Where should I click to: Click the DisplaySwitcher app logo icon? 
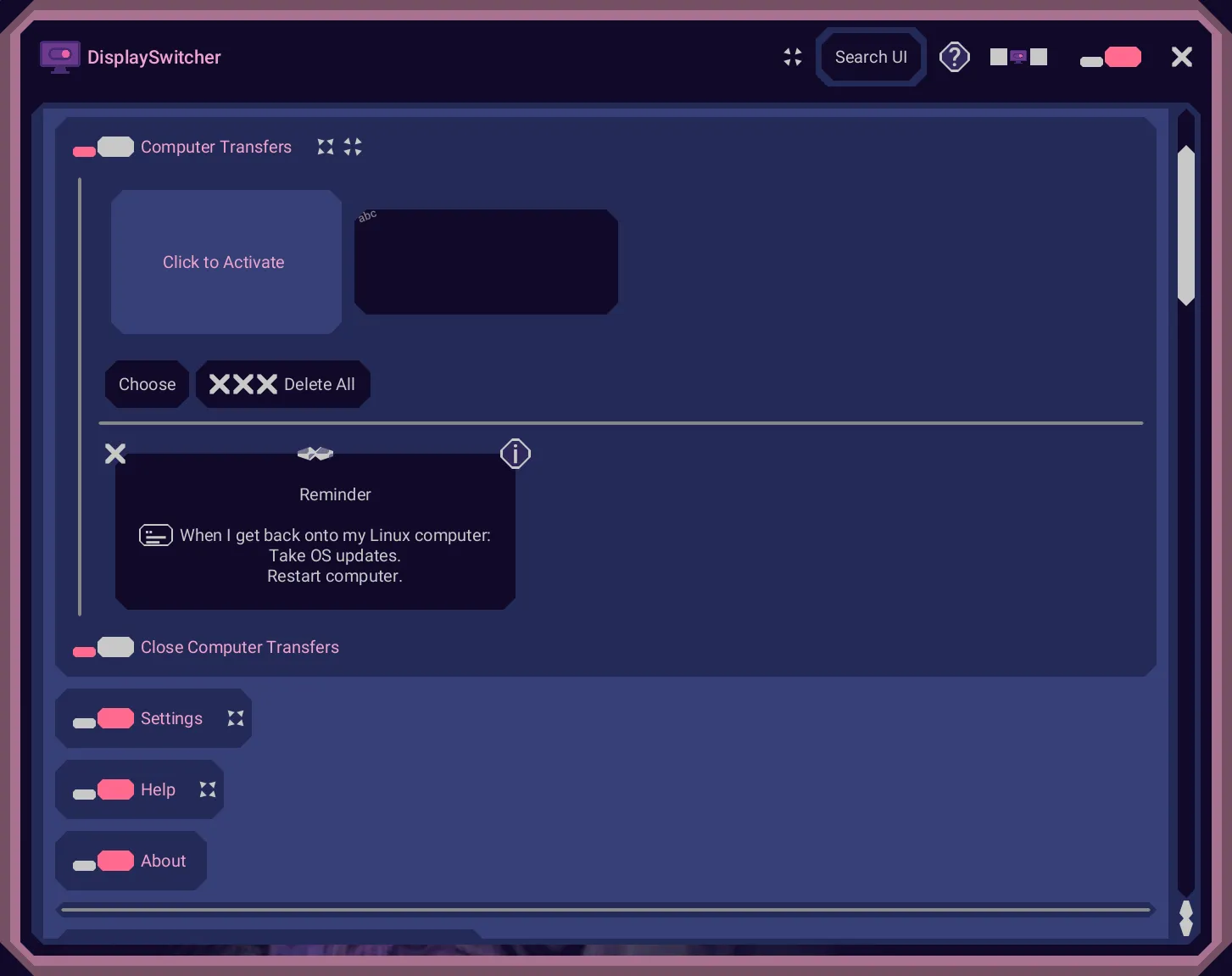click(59, 57)
